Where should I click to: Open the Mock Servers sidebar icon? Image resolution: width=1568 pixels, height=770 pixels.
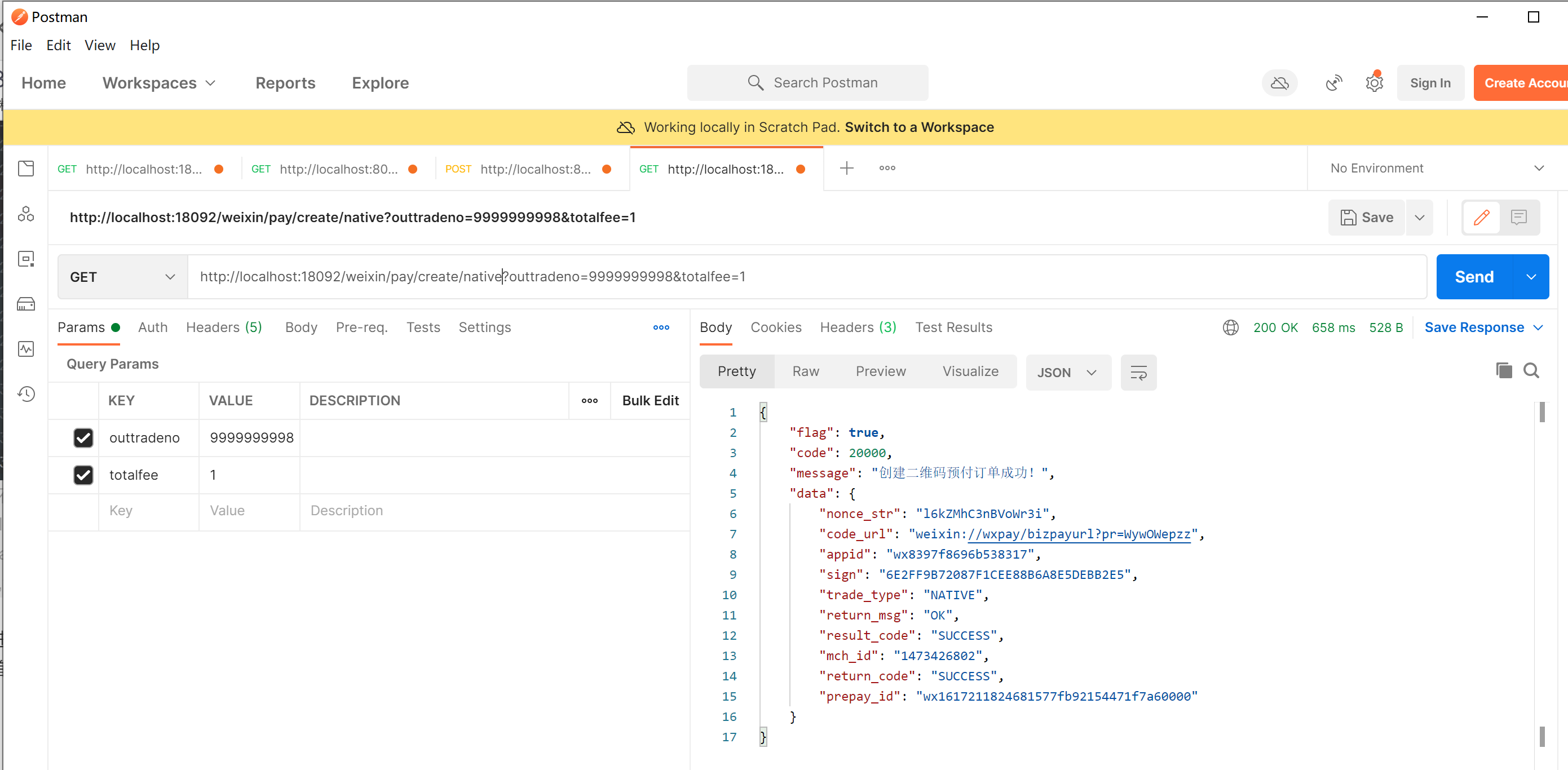point(25,304)
